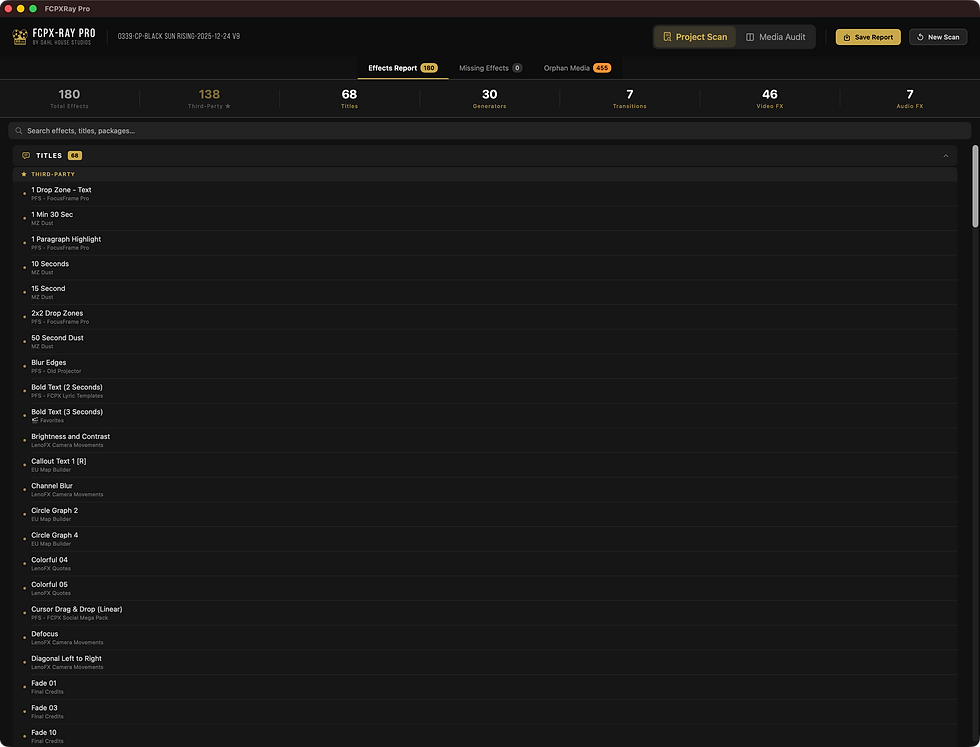The image size is (980, 747).
Task: Filter by 30 Generators
Action: click(x=489, y=99)
